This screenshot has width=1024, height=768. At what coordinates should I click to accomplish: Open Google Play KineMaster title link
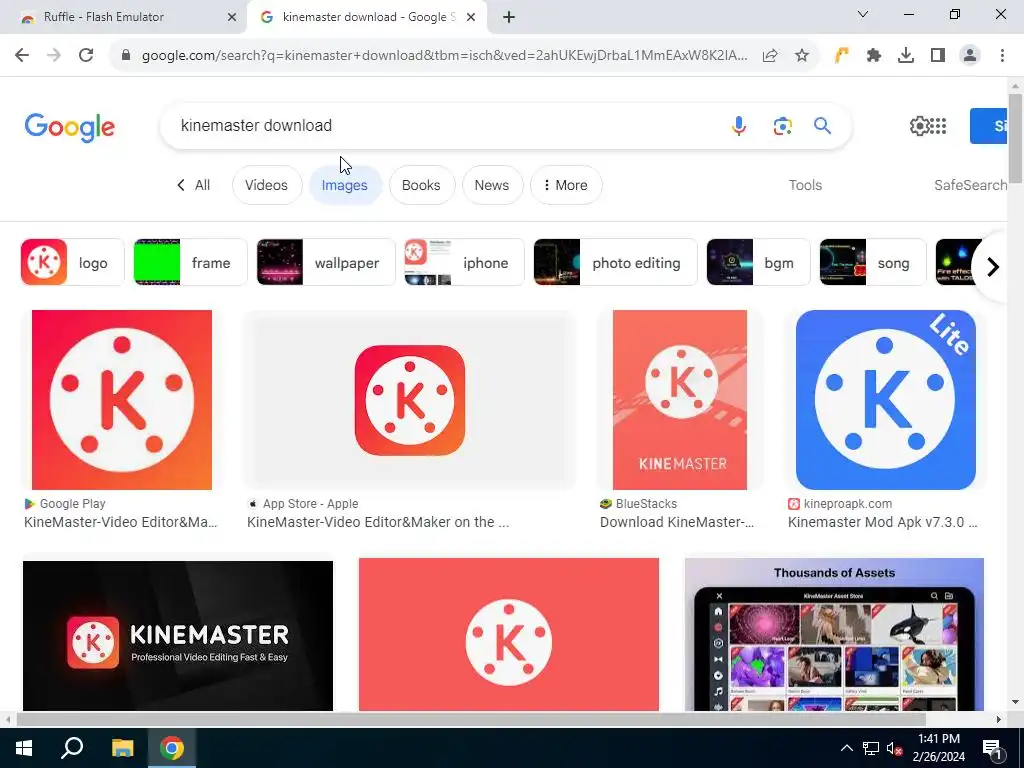121,522
